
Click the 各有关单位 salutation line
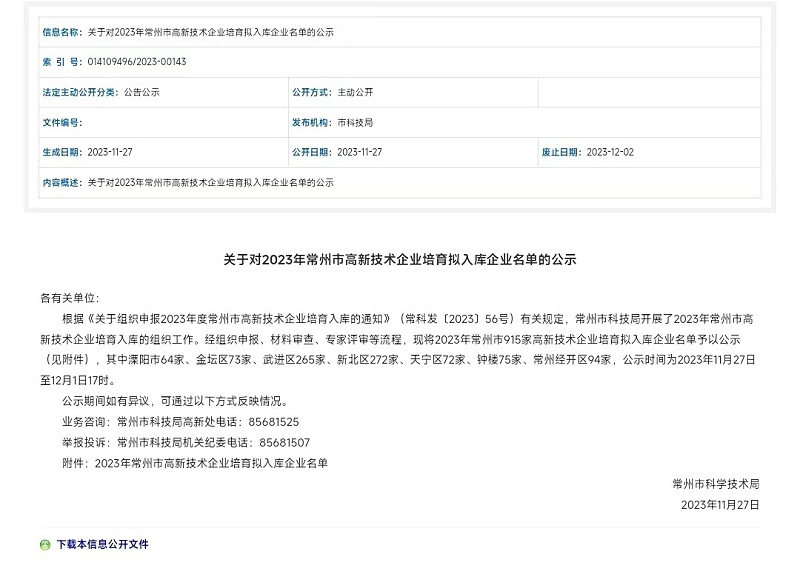point(71,298)
